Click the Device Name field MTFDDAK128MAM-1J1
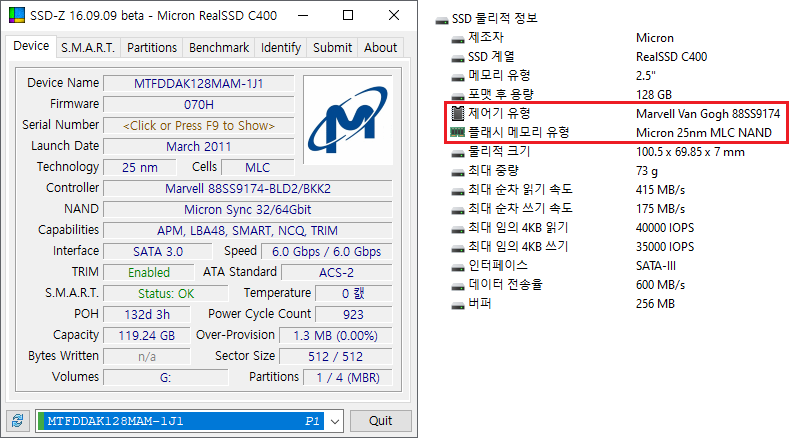 [x=199, y=83]
